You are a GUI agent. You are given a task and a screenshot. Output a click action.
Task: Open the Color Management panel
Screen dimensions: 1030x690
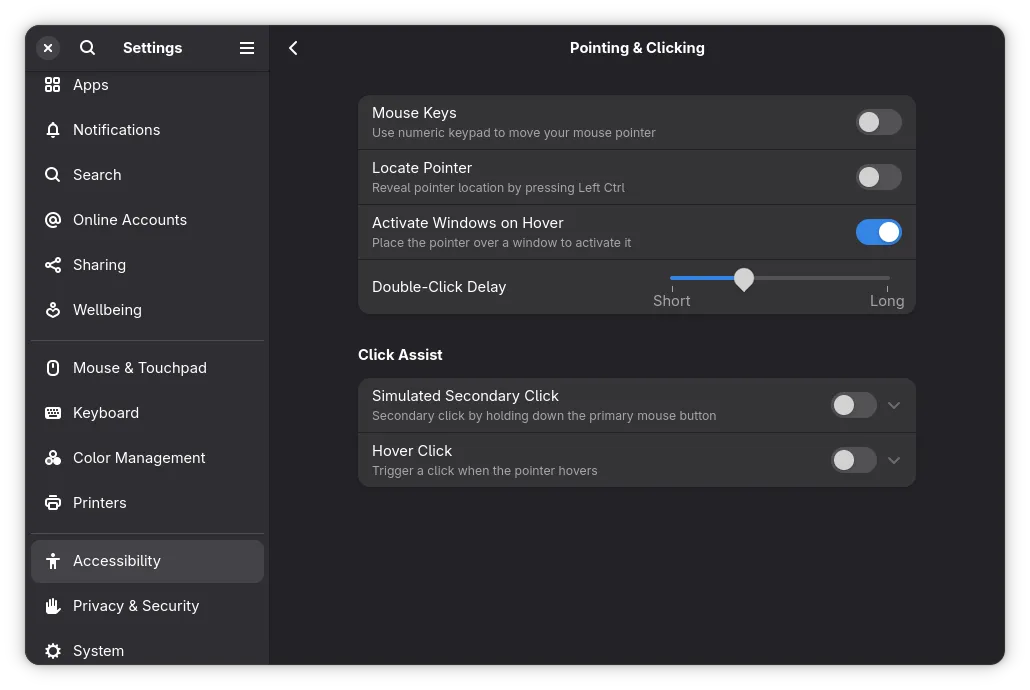(139, 458)
